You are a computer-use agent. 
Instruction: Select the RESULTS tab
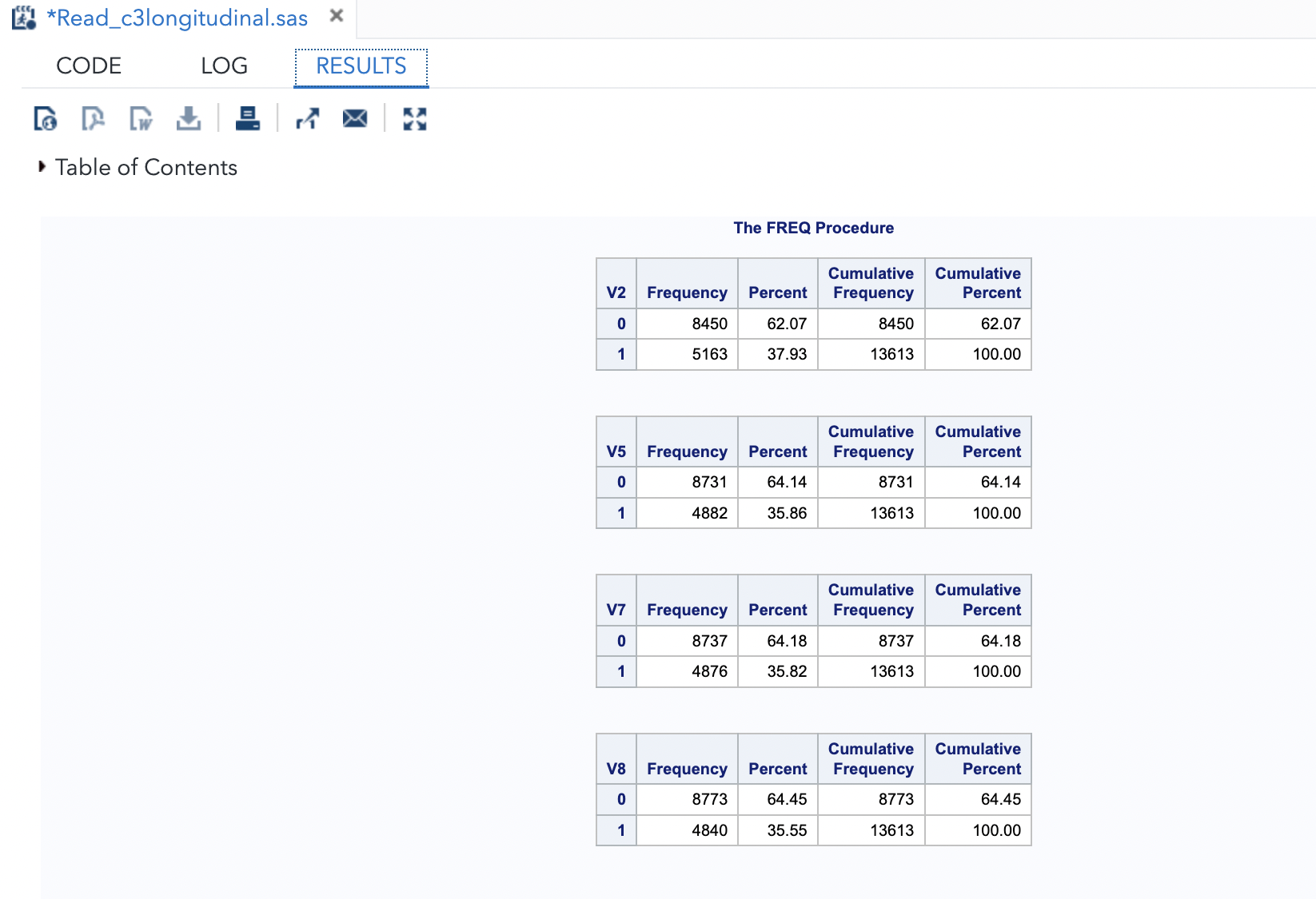(x=361, y=66)
